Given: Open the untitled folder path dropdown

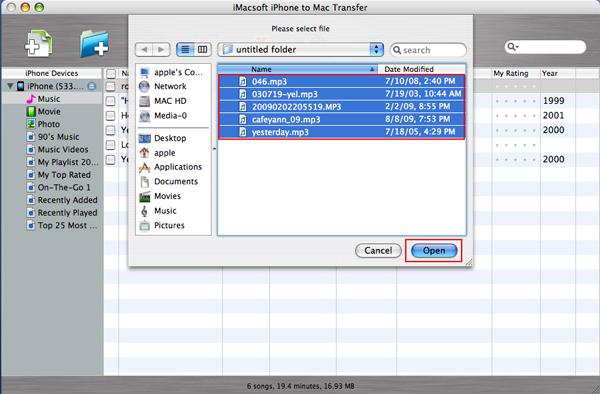Looking at the screenshot, I should [300, 49].
